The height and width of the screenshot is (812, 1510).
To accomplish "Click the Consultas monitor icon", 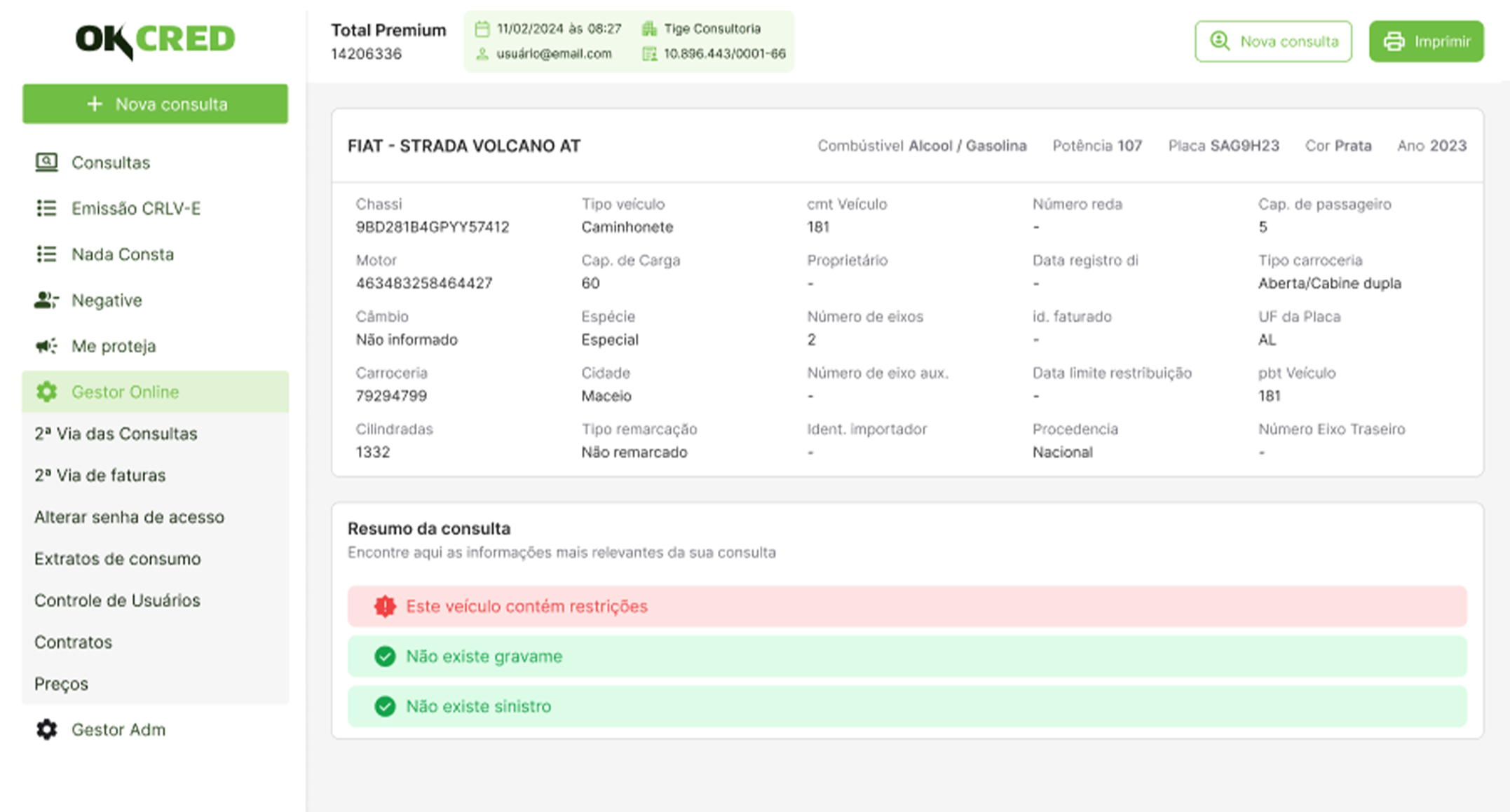I will click(x=46, y=163).
